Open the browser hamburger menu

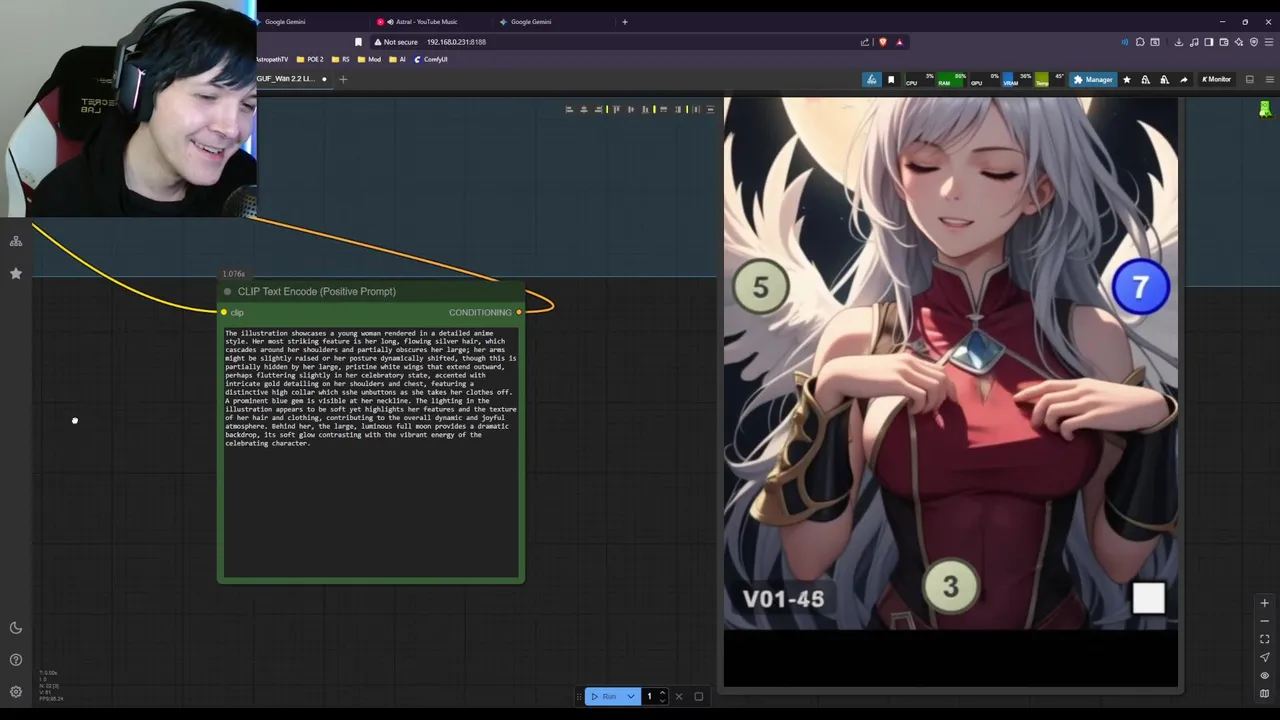pos(1269,42)
